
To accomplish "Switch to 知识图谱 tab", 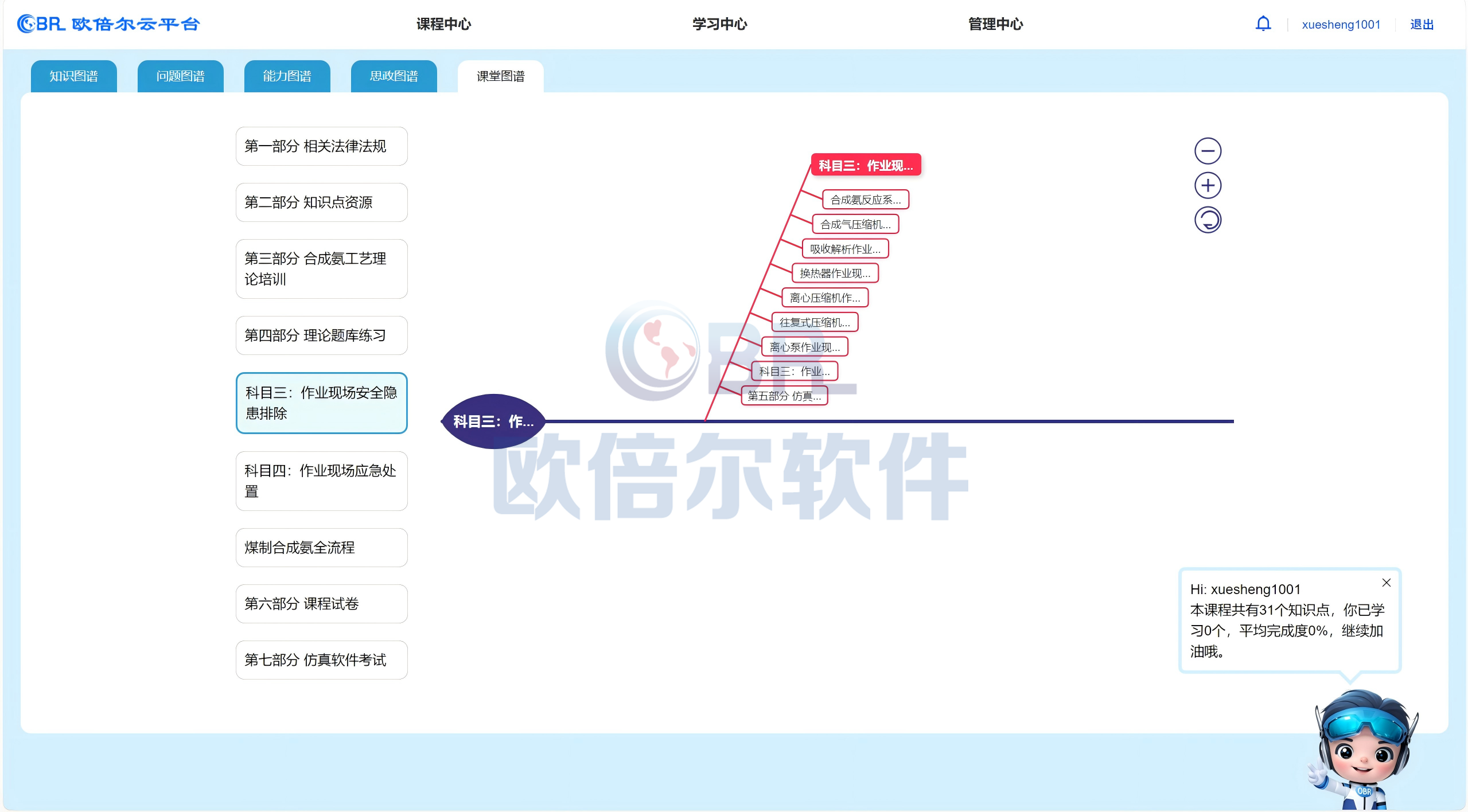I will [x=73, y=76].
